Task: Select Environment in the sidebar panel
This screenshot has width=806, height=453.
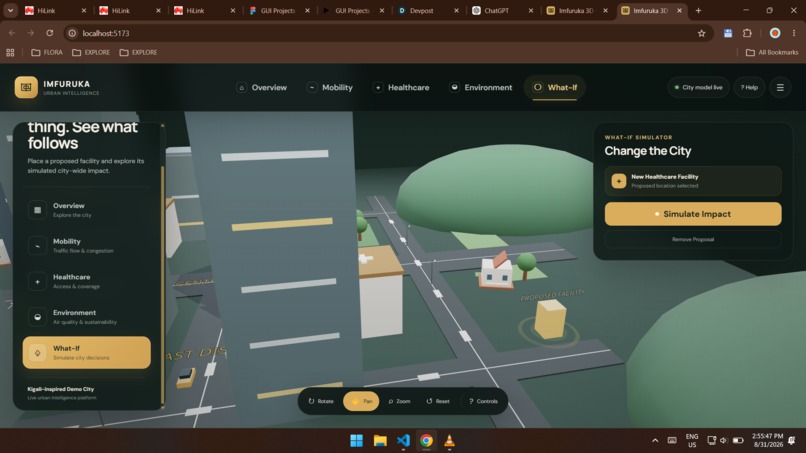Action: click(86, 317)
